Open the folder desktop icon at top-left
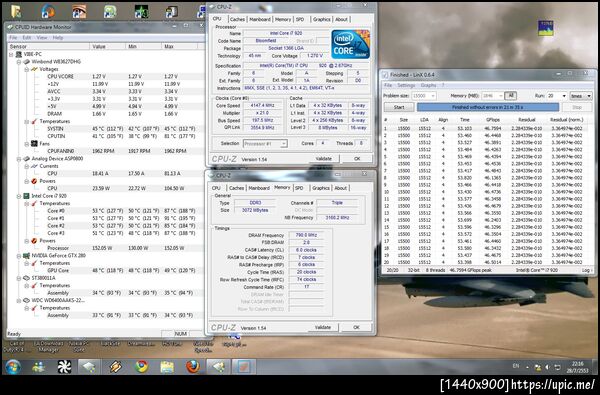 (x=16, y=11)
